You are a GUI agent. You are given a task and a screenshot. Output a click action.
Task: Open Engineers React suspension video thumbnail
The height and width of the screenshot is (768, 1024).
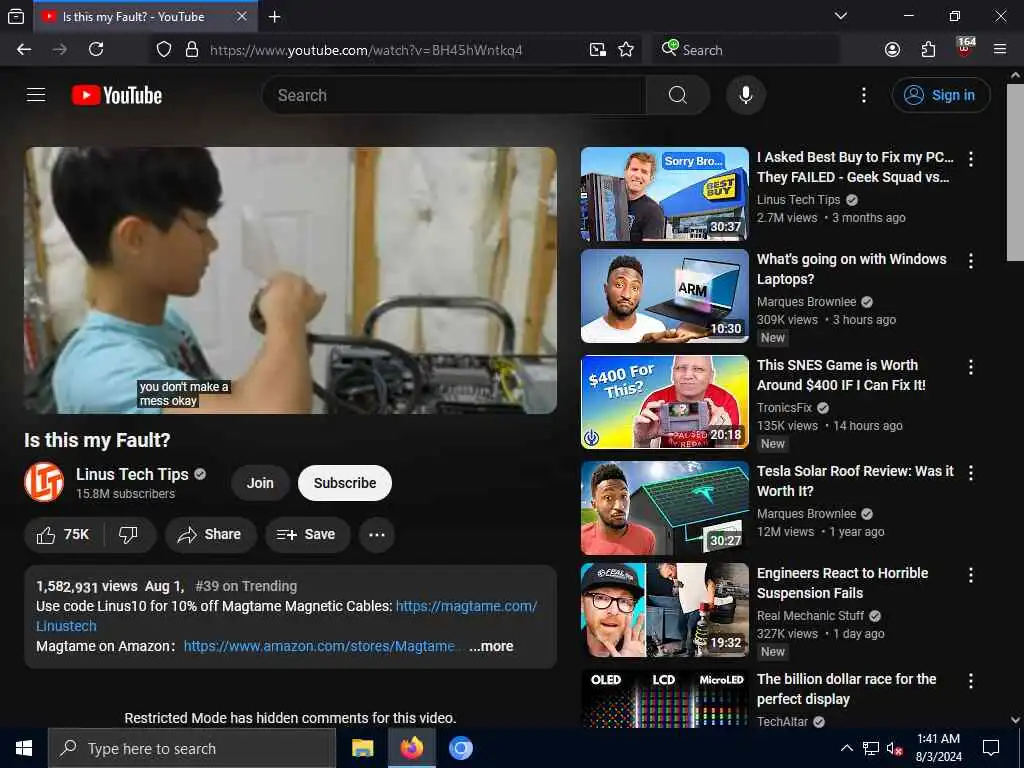[665, 610]
